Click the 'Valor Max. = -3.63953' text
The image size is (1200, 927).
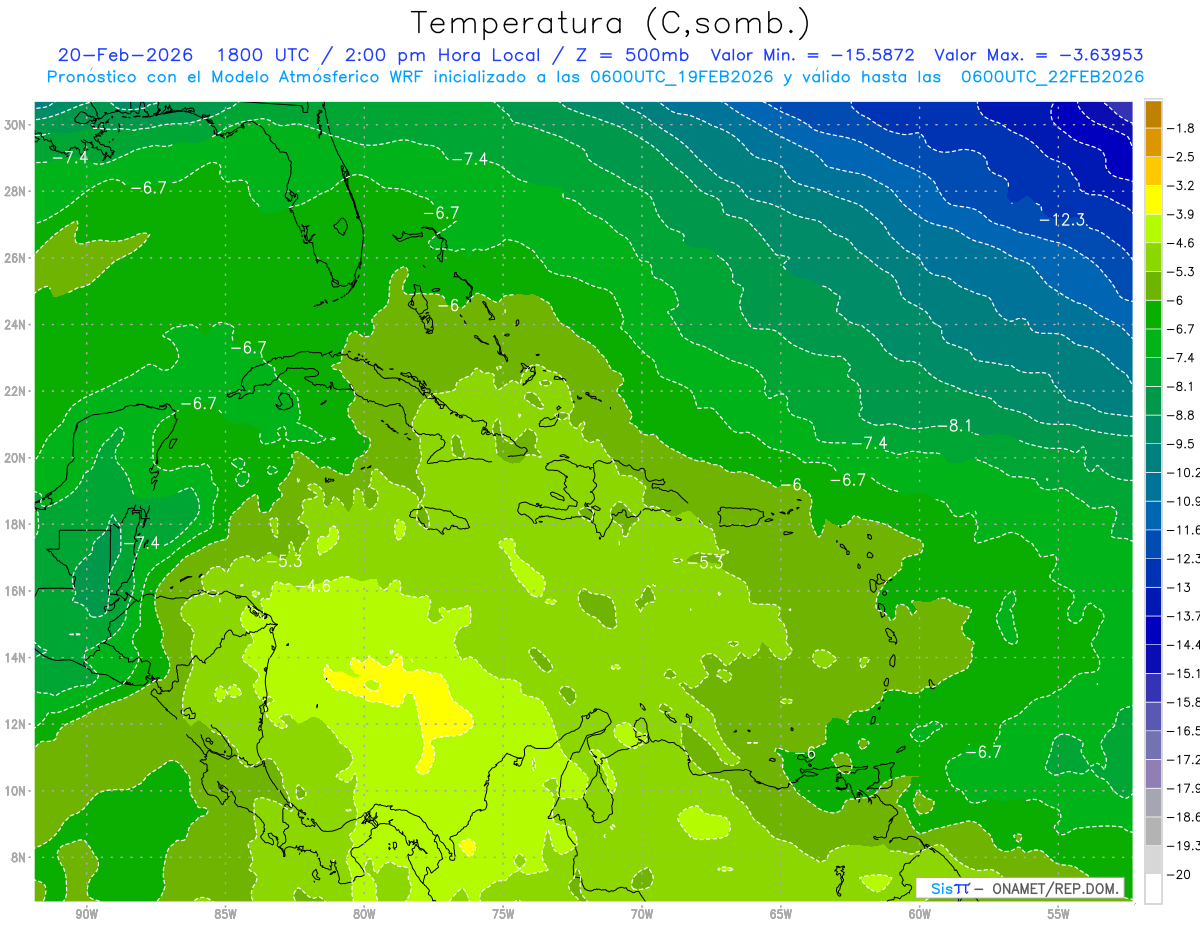click(x=1038, y=55)
